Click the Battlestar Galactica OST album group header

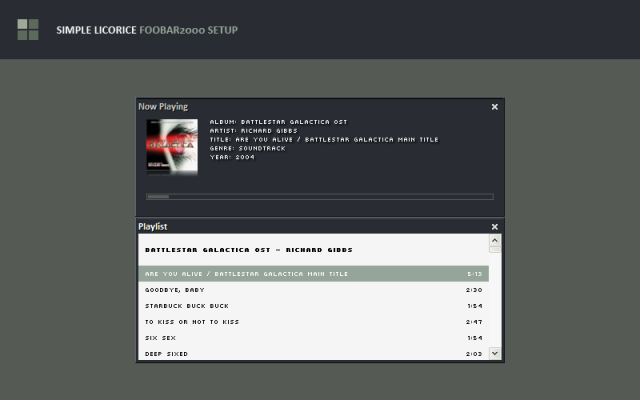tap(249, 250)
